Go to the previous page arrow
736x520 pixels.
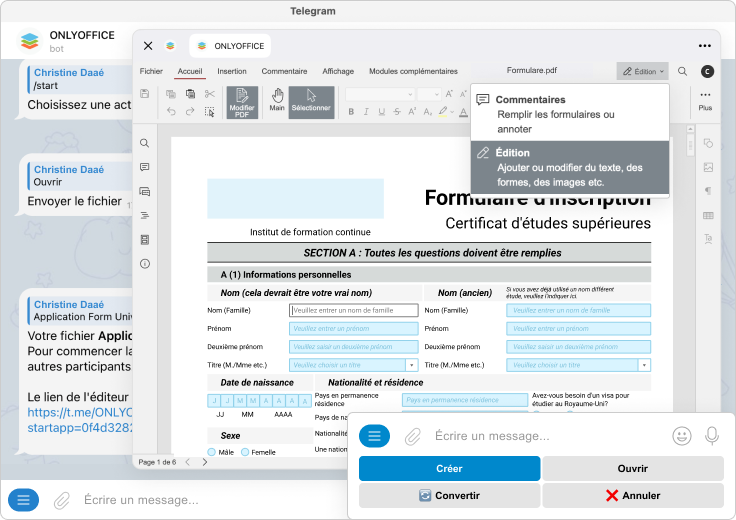tap(188, 462)
